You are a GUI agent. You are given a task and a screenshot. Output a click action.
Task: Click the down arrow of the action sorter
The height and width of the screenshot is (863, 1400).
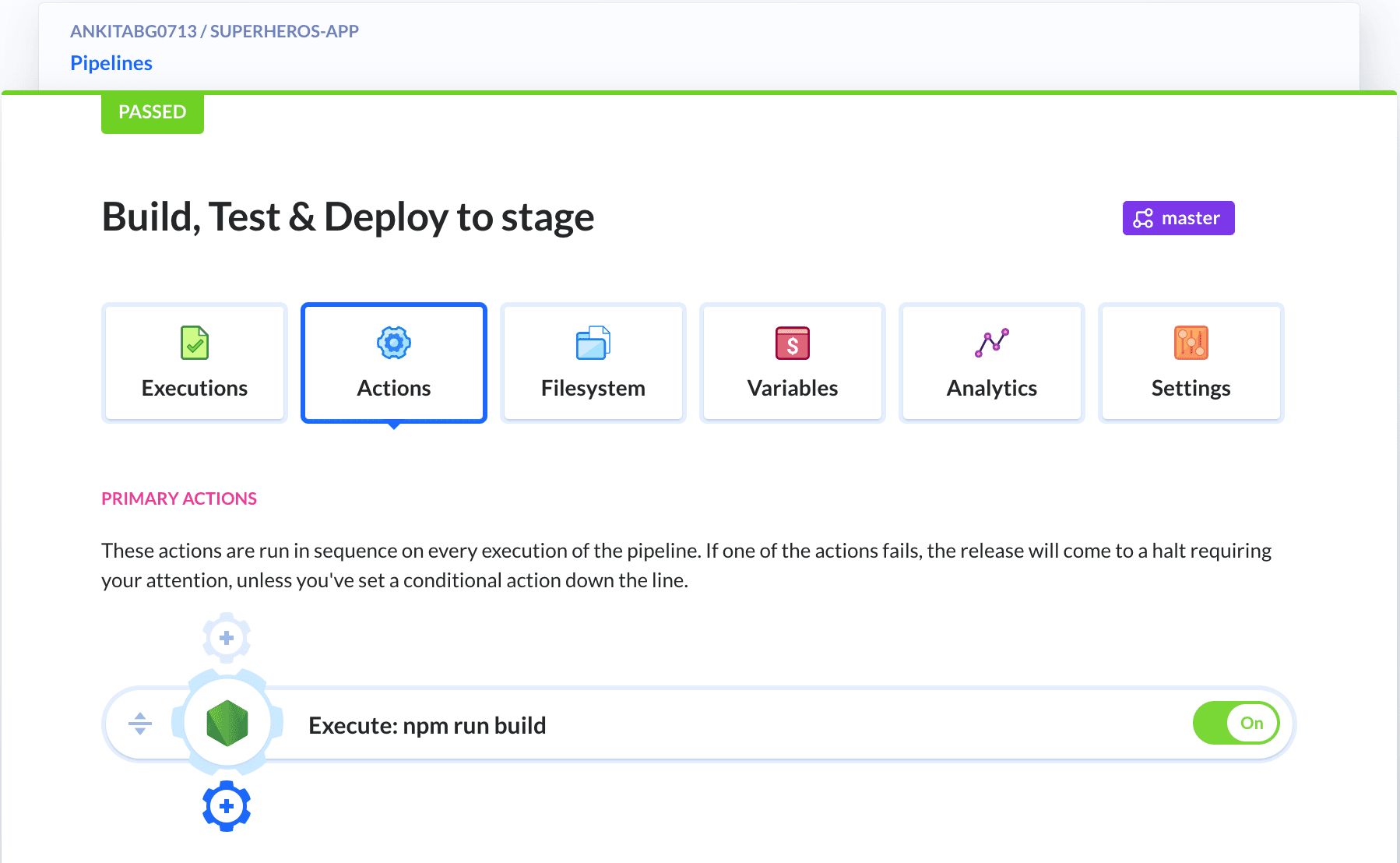[x=140, y=730]
